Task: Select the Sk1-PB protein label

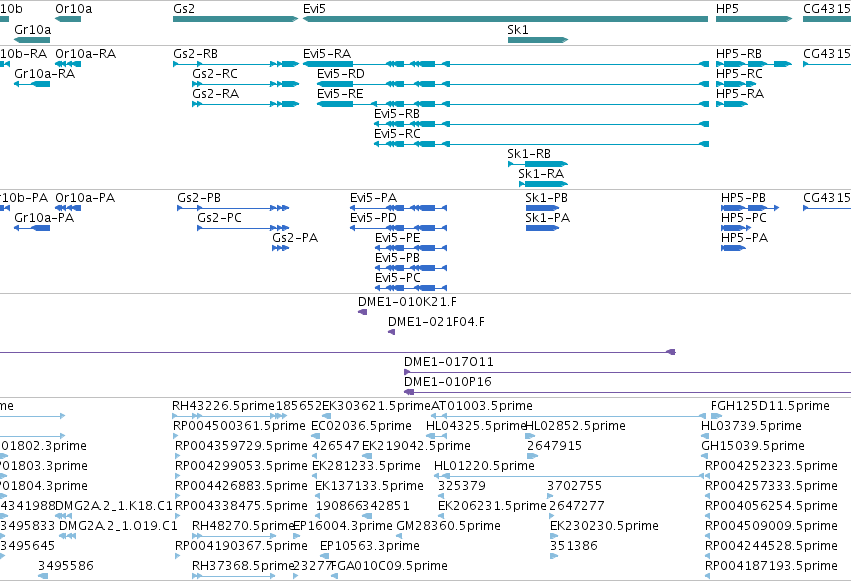Action: pos(547,198)
